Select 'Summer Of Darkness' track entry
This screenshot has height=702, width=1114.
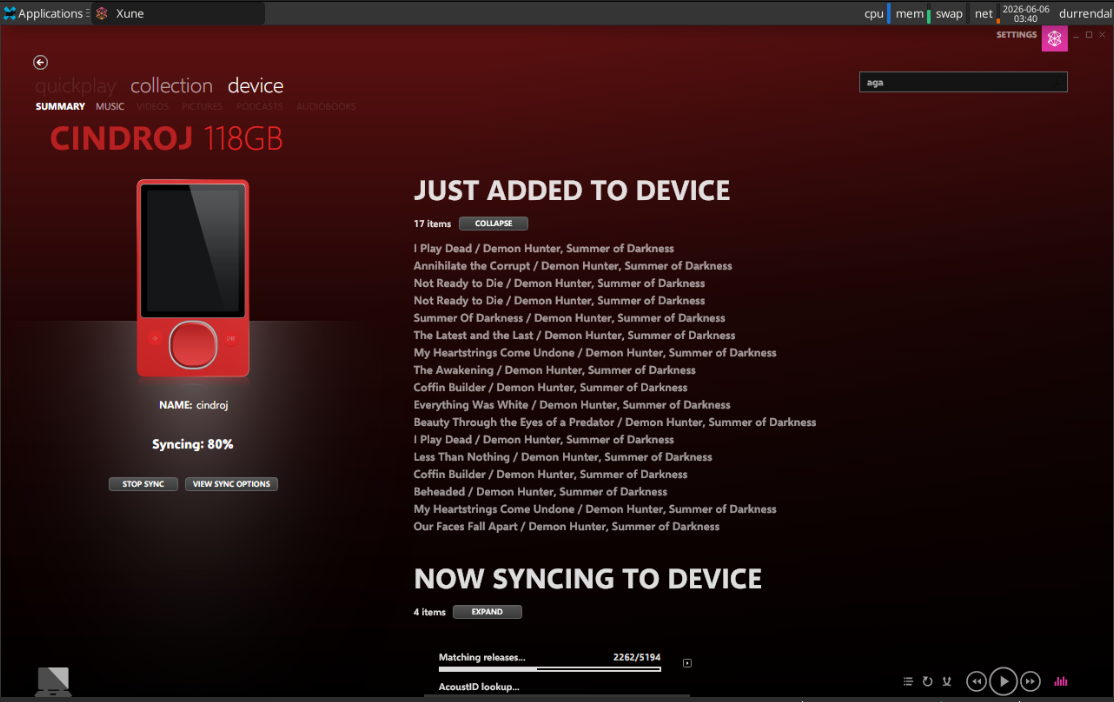(x=569, y=318)
